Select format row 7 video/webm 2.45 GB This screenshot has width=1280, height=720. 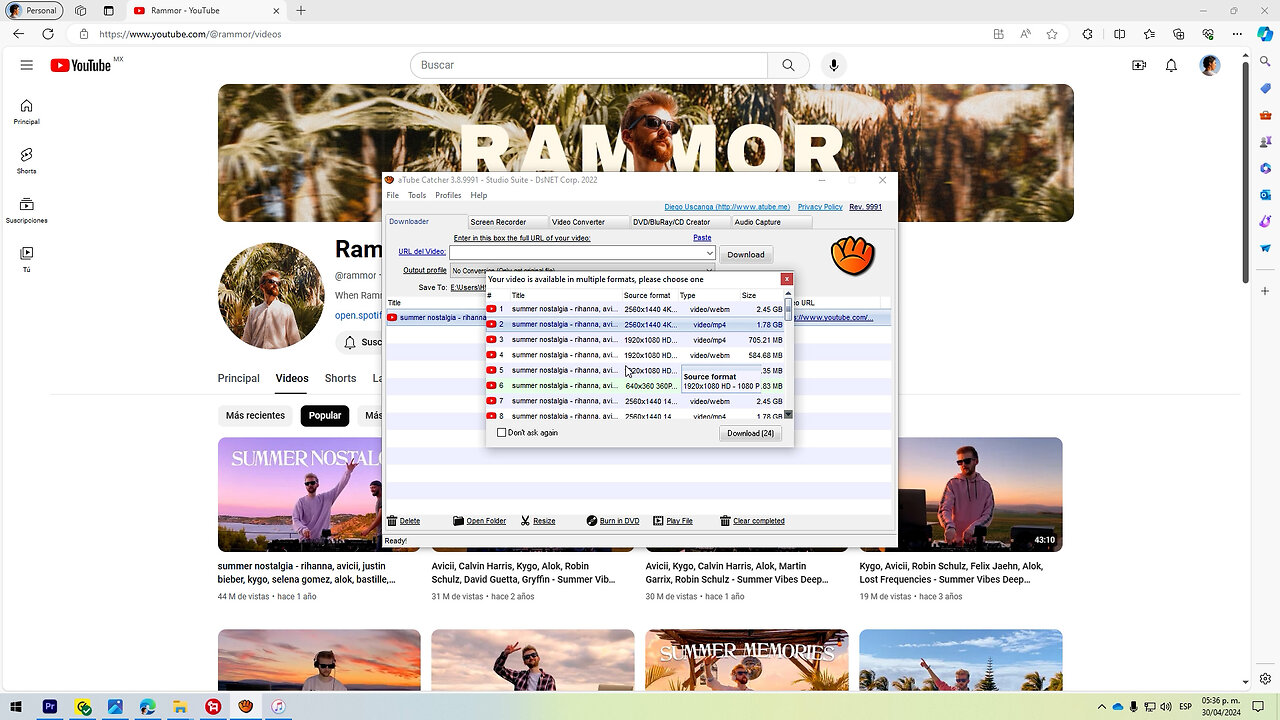635,401
